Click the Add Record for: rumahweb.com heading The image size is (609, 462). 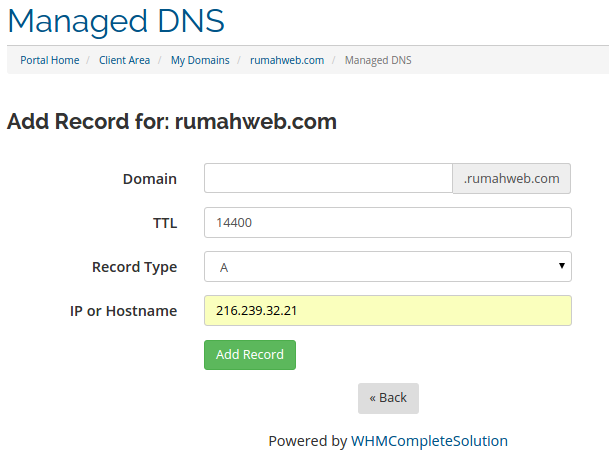tap(172, 121)
